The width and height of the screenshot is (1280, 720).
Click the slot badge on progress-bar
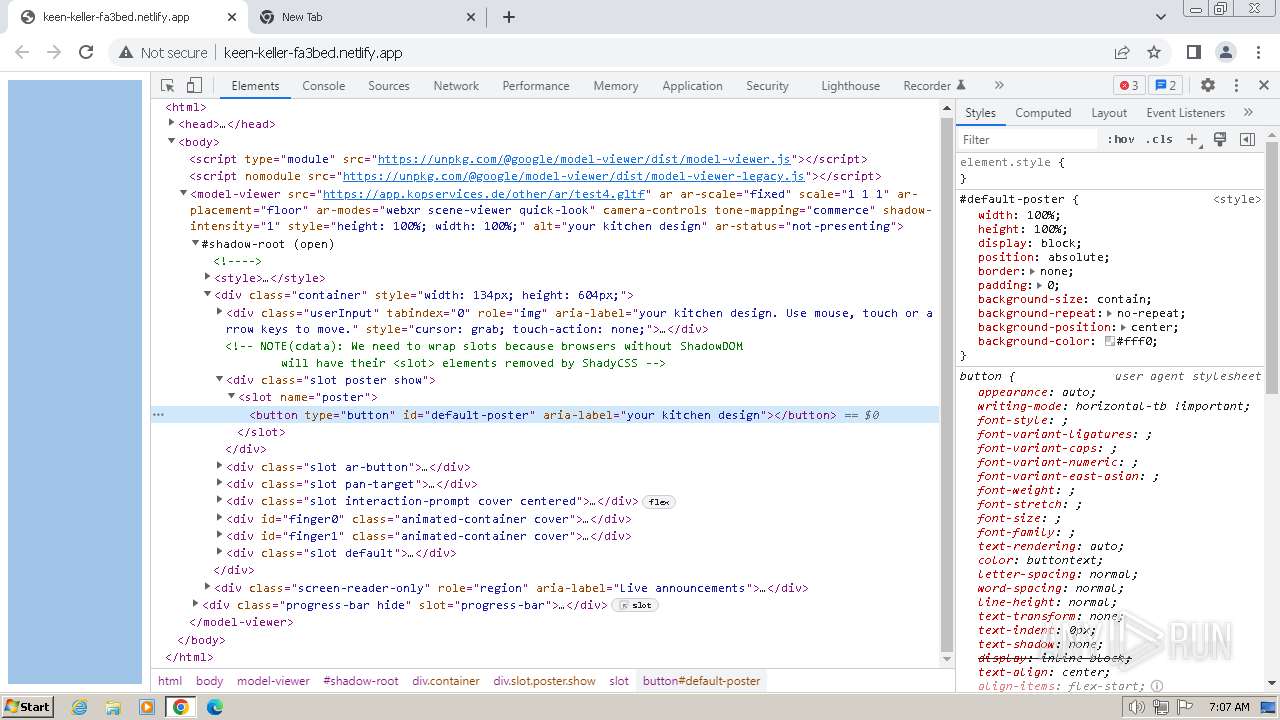(x=636, y=605)
